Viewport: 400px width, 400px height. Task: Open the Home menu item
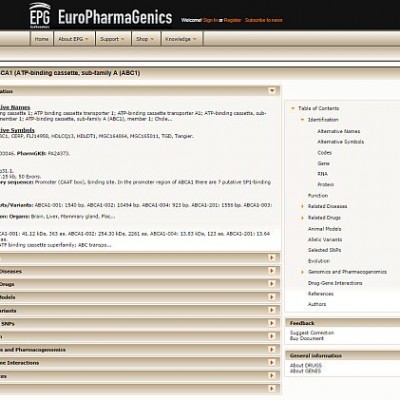(x=42, y=39)
